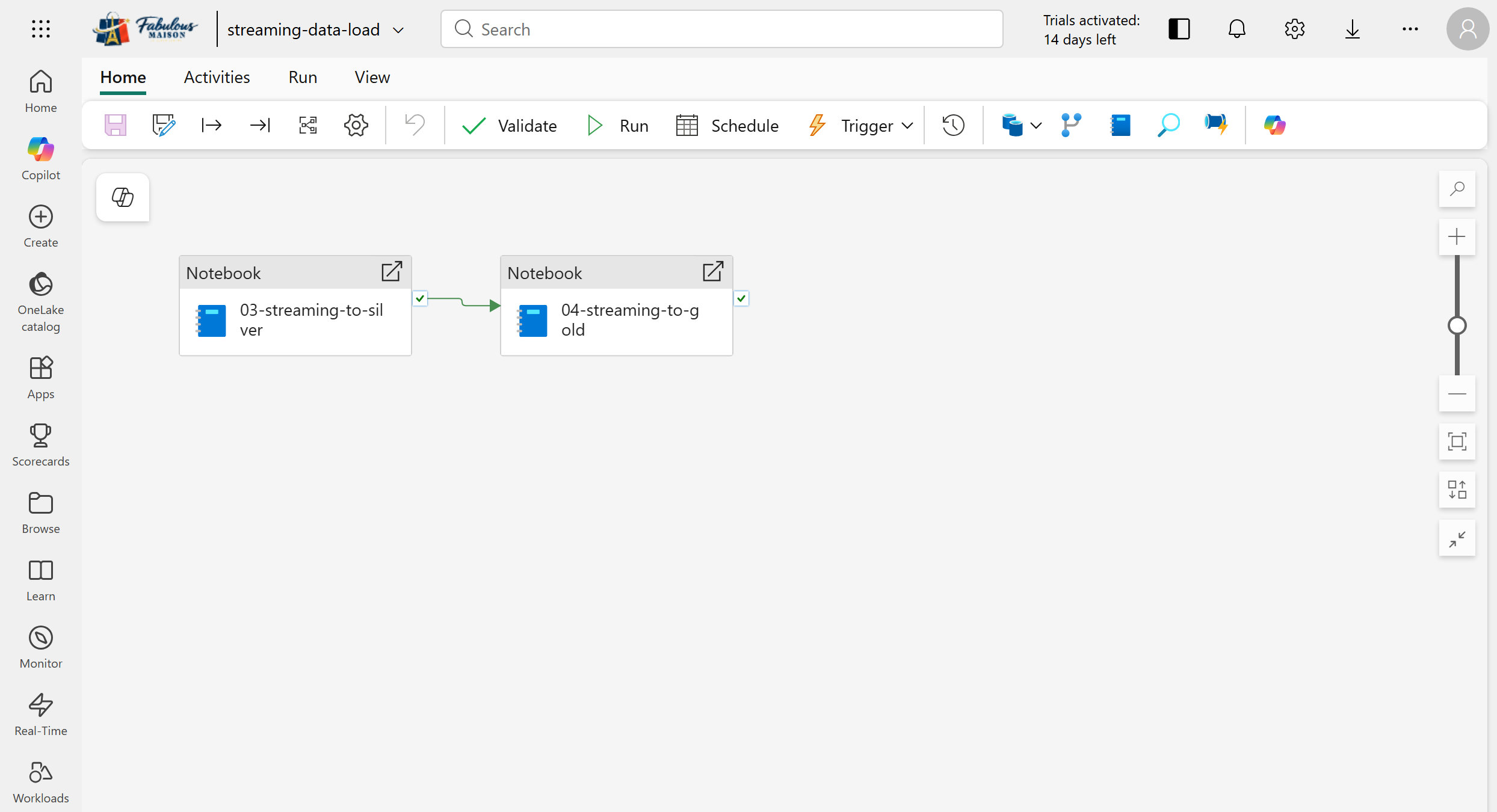Click the Save pipeline icon
Image resolution: width=1497 pixels, height=812 pixels.
point(115,125)
